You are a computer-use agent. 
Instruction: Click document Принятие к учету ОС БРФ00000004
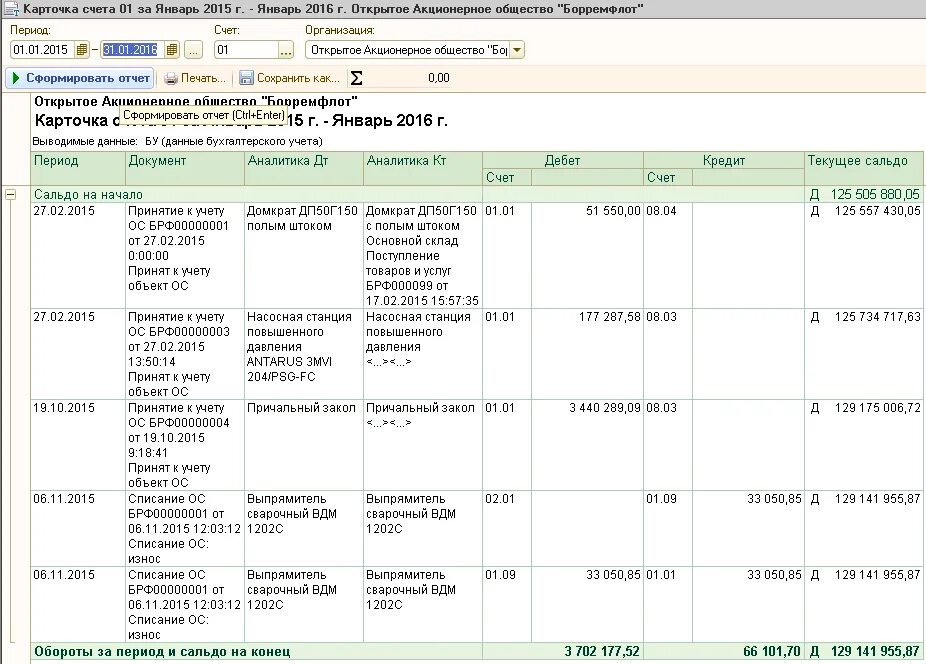coord(185,445)
